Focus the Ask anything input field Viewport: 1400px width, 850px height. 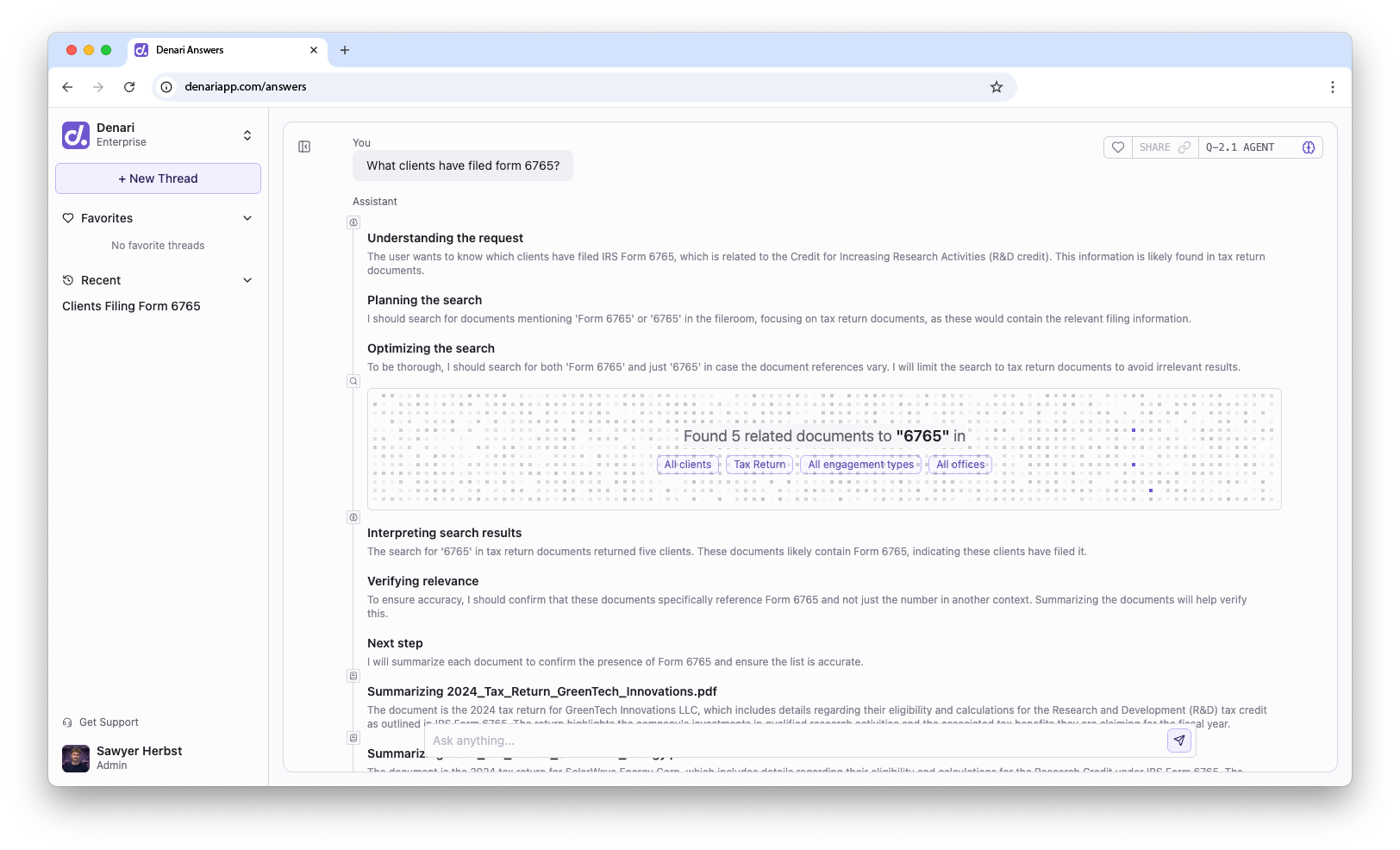793,741
